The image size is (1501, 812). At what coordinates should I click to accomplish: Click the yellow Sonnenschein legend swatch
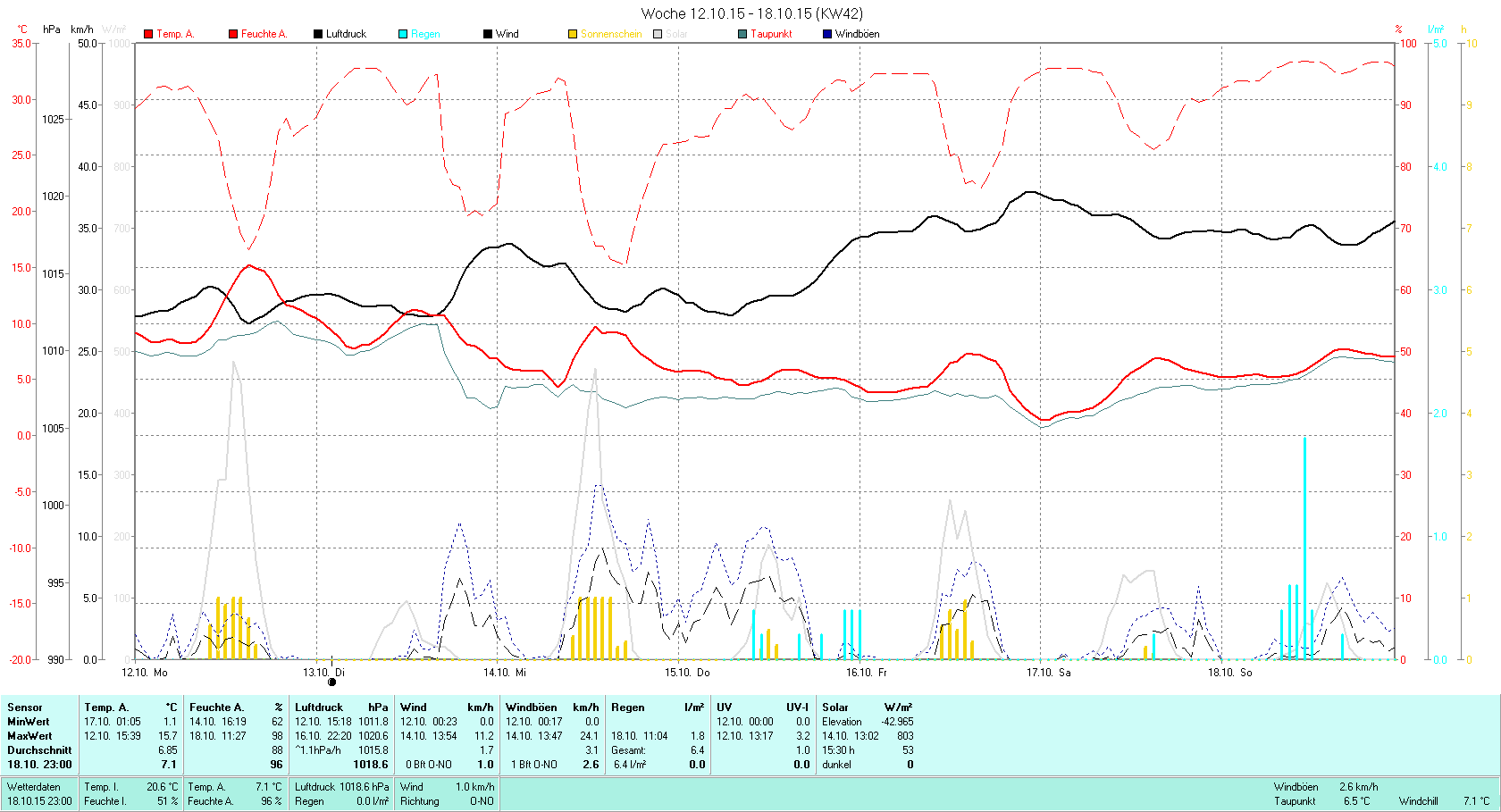(x=573, y=34)
